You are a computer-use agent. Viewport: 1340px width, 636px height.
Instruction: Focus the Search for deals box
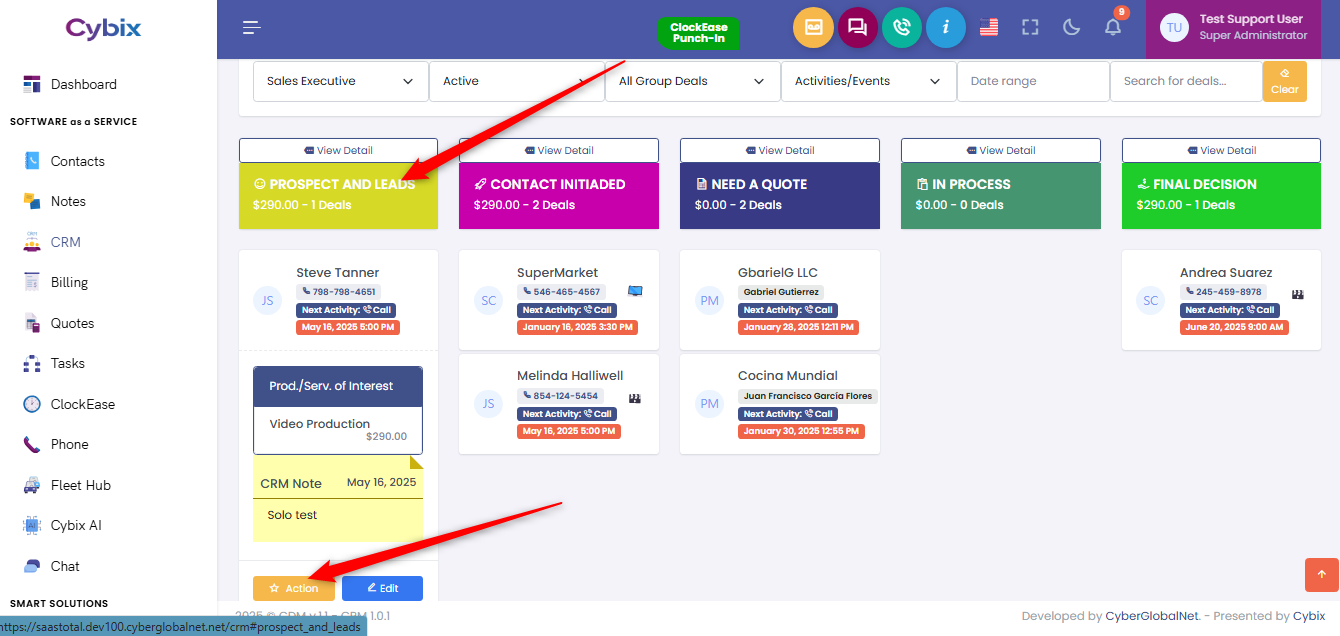(1186, 81)
